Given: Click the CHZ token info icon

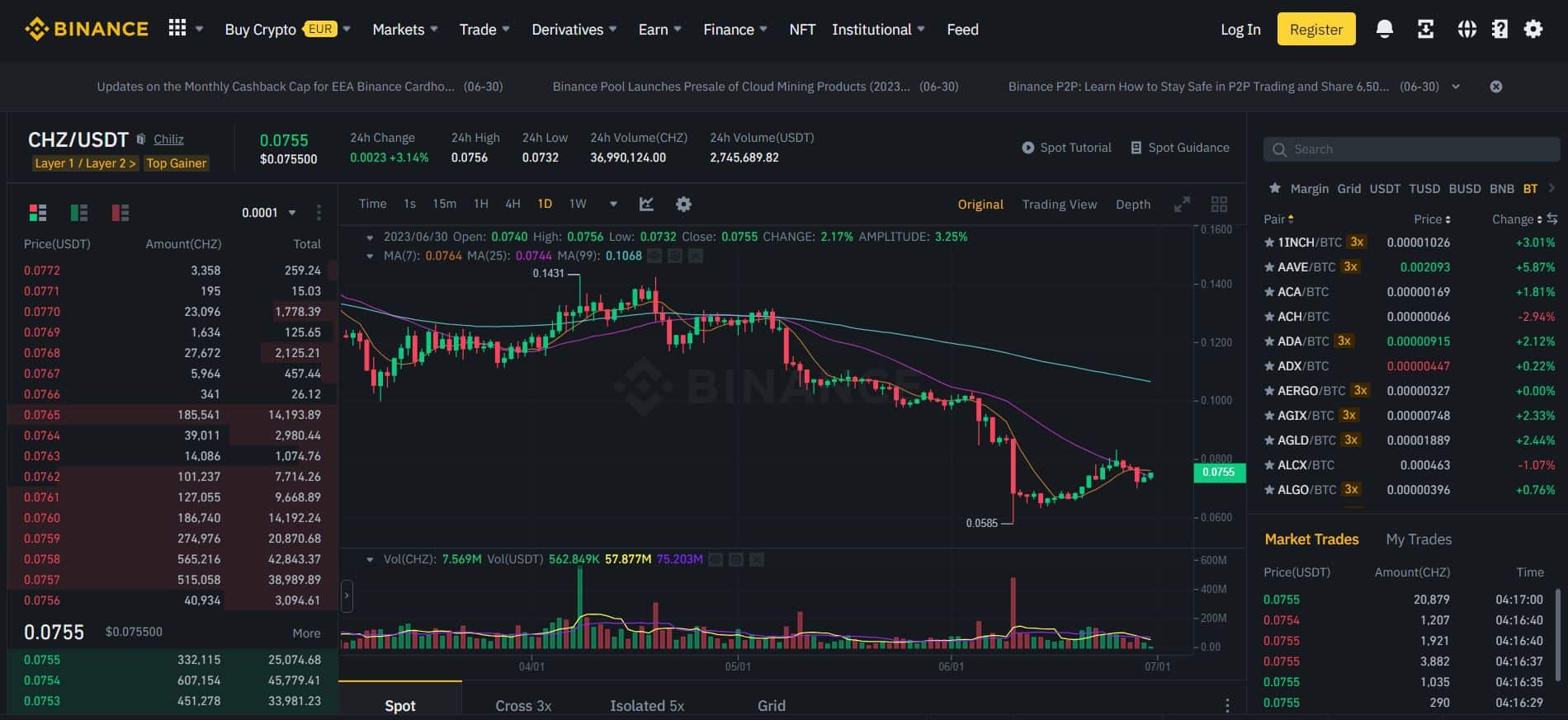Looking at the screenshot, I should click(141, 139).
